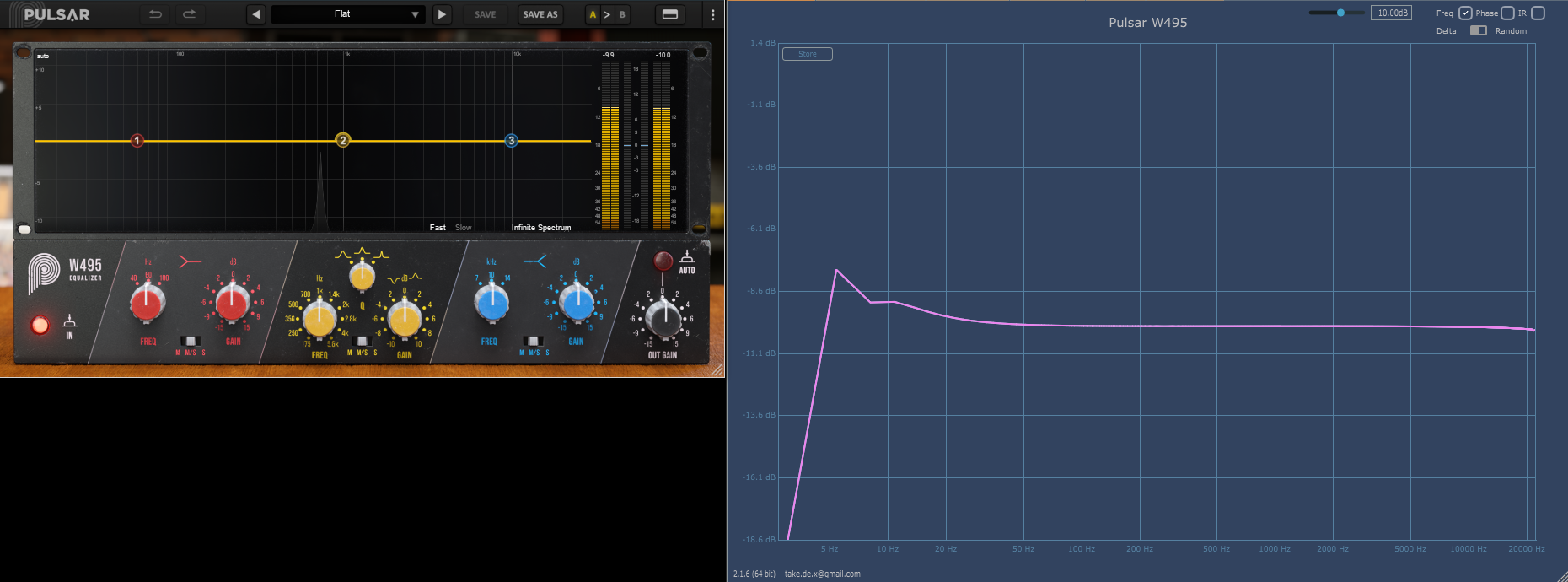Select the A comparison state

[593, 14]
